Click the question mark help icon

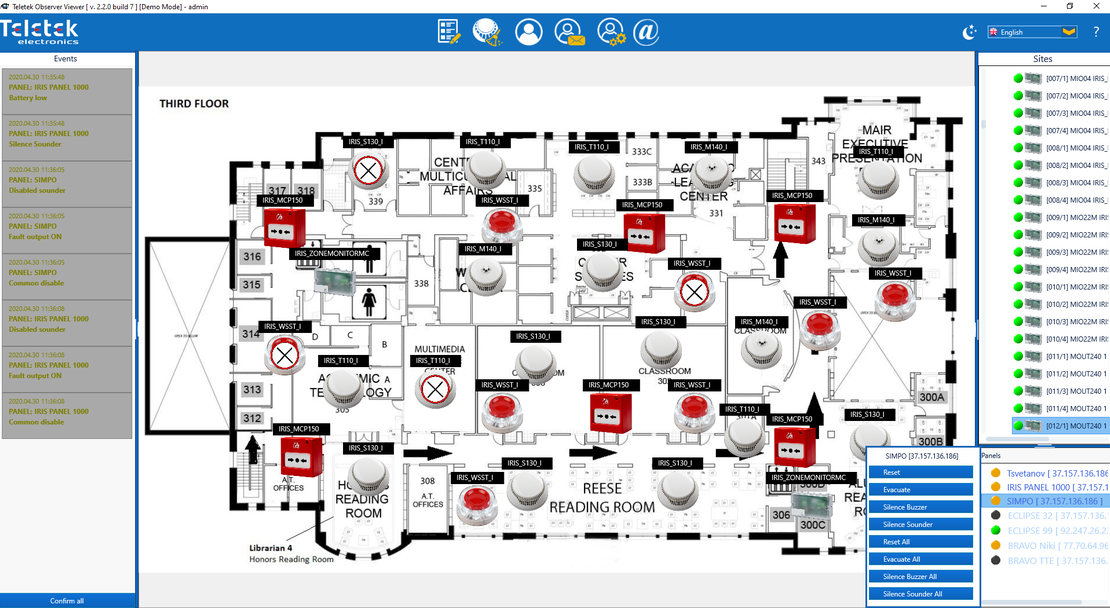1097,32
